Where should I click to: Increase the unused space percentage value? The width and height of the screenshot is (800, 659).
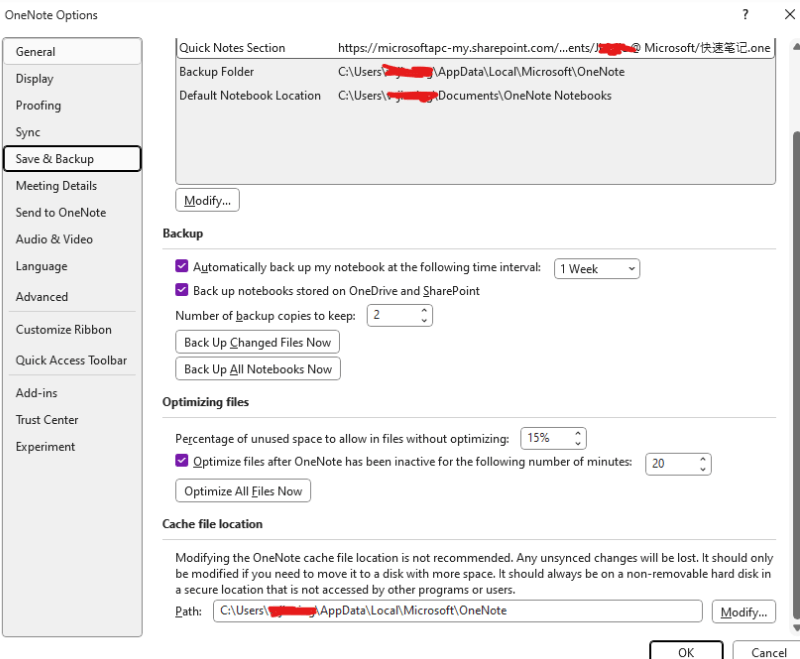(579, 433)
